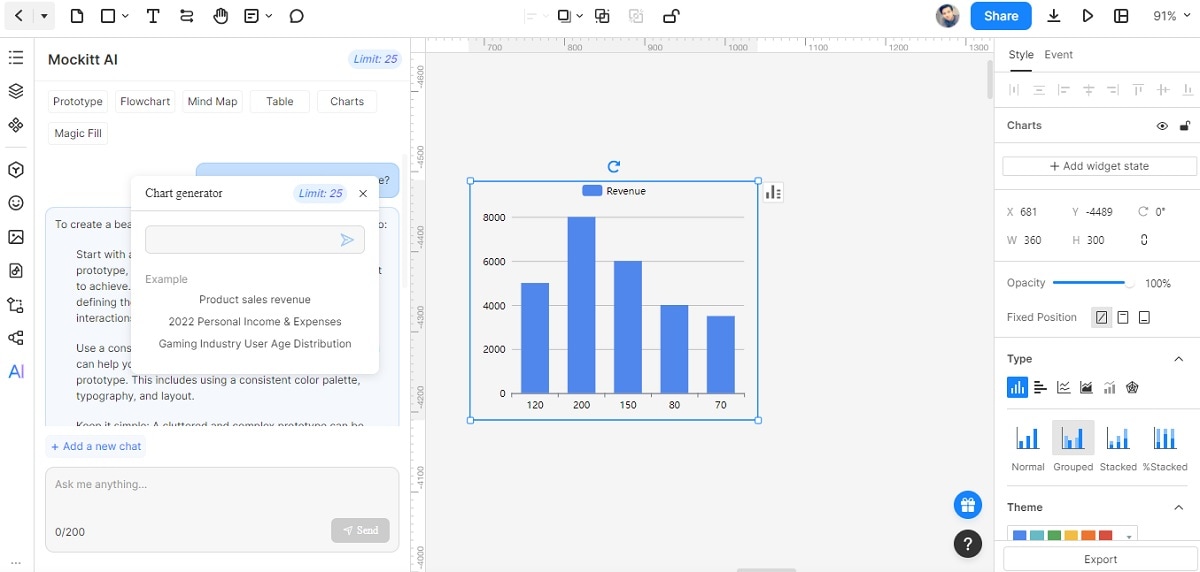Viewport: 1200px width, 572px height.
Task: Toggle the aspect ratio lock icon
Action: pos(1144,240)
